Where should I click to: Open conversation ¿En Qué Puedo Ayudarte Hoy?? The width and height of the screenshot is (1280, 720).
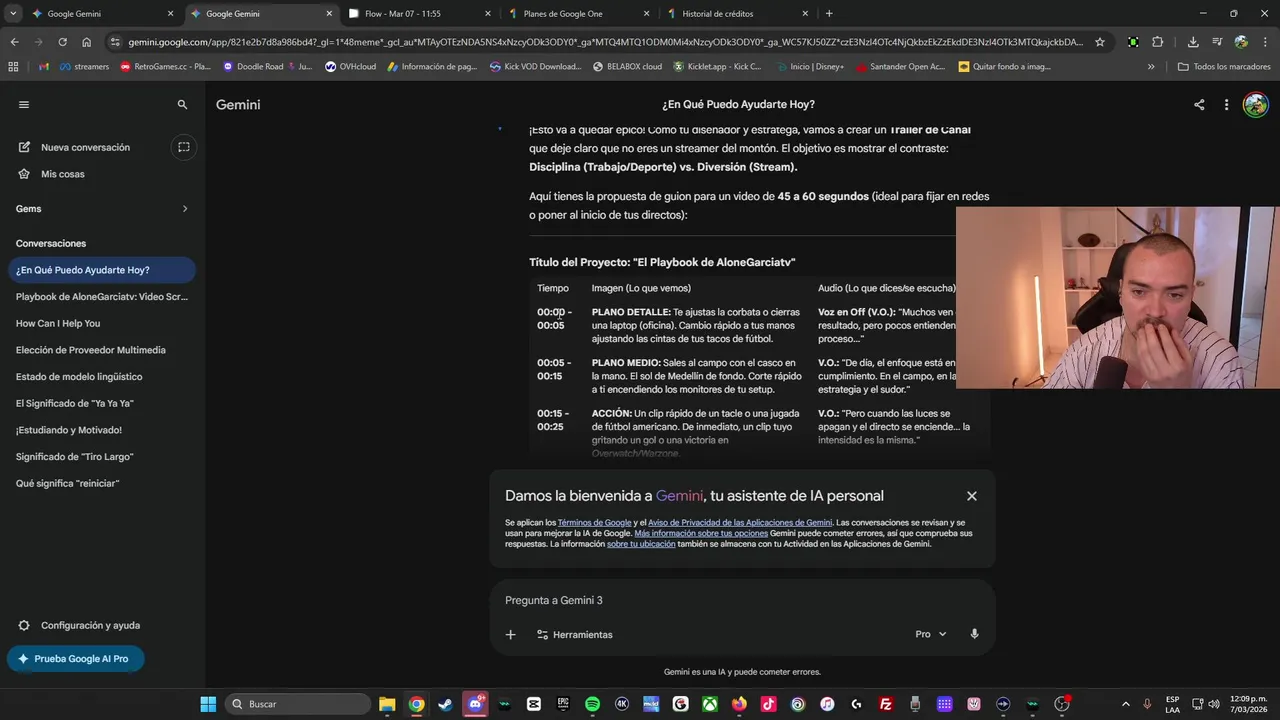pyautogui.click(x=101, y=270)
